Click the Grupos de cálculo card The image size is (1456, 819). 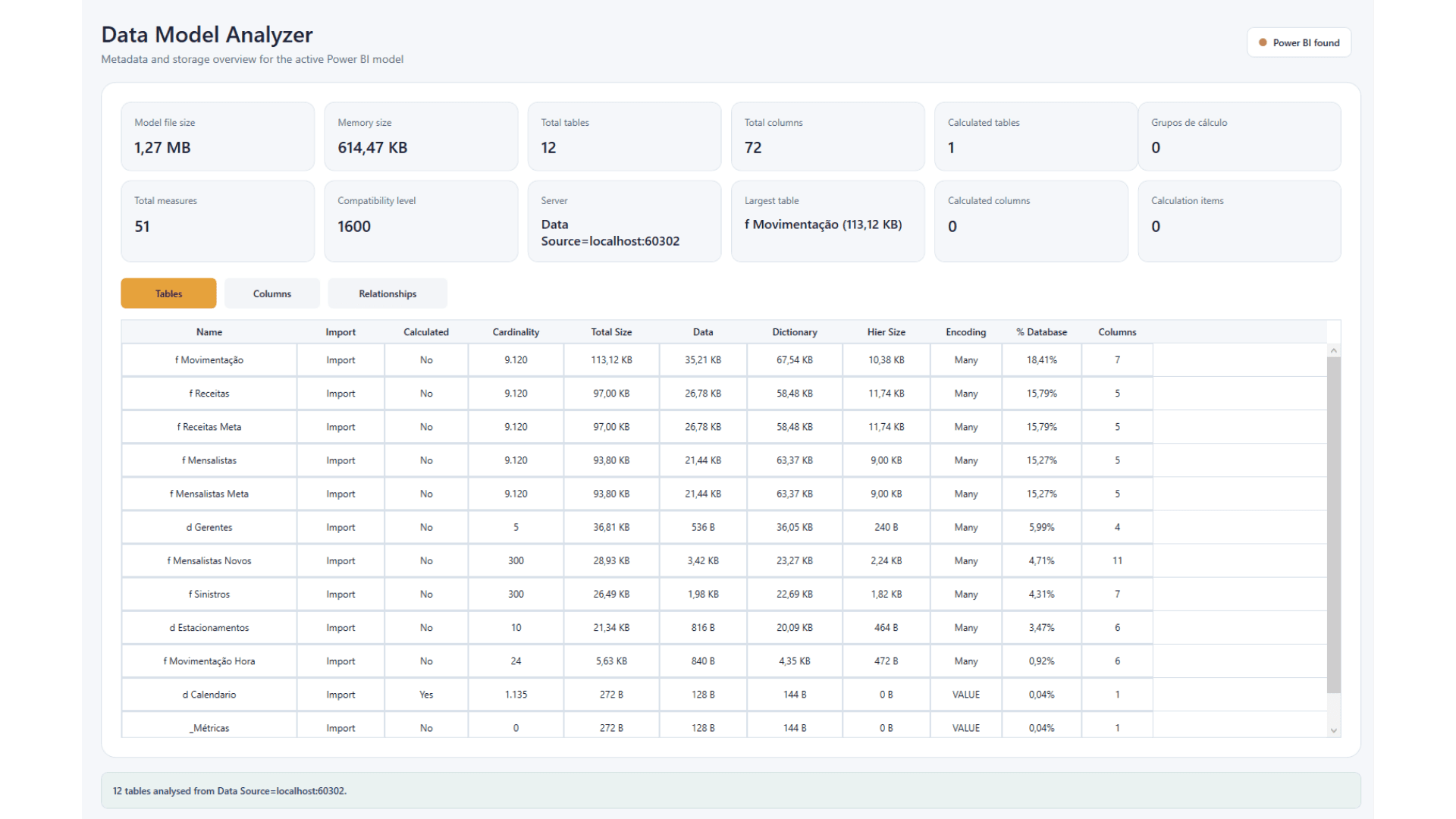pyautogui.click(x=1239, y=136)
